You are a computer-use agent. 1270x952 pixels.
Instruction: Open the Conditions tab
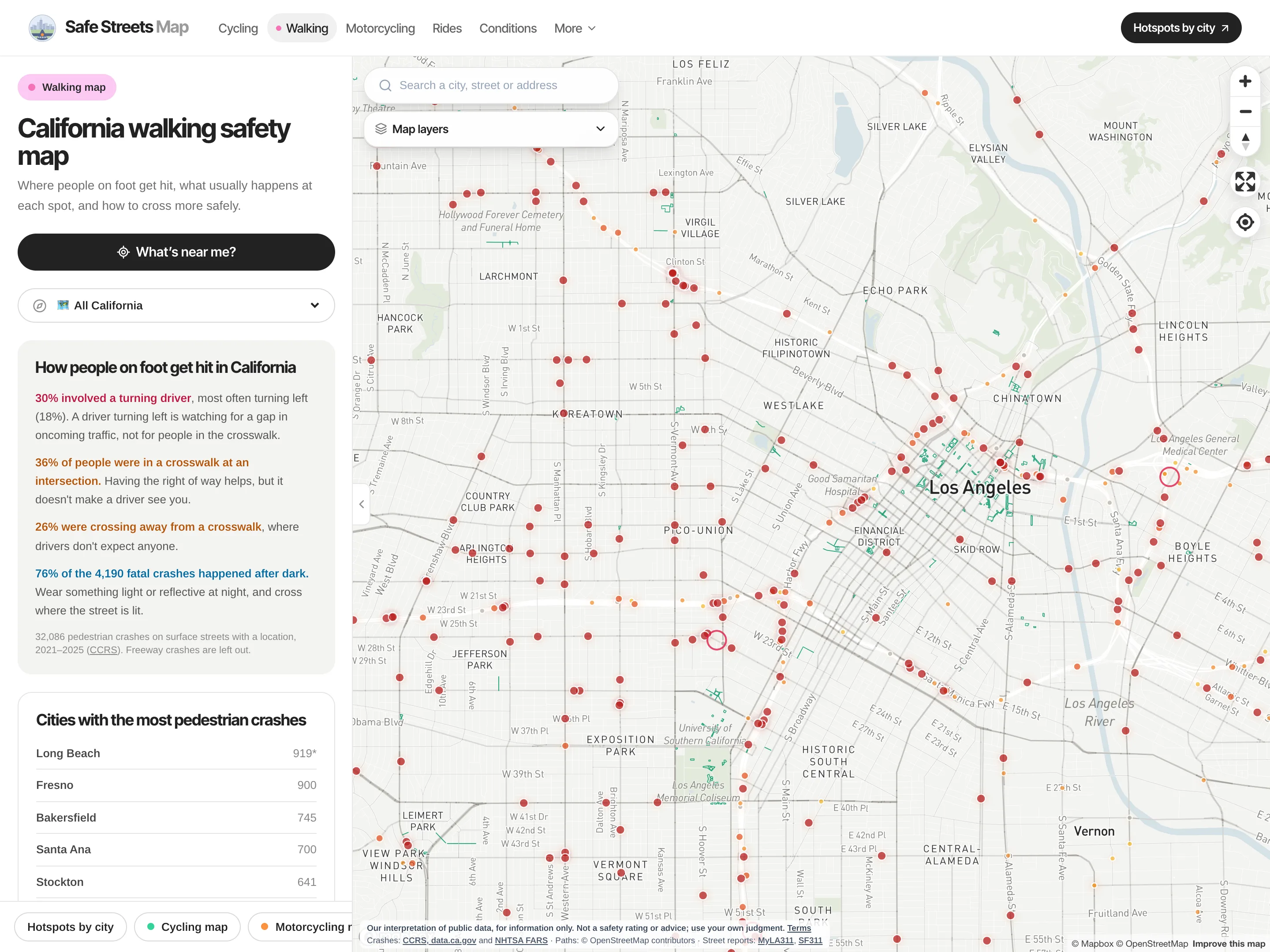tap(508, 28)
